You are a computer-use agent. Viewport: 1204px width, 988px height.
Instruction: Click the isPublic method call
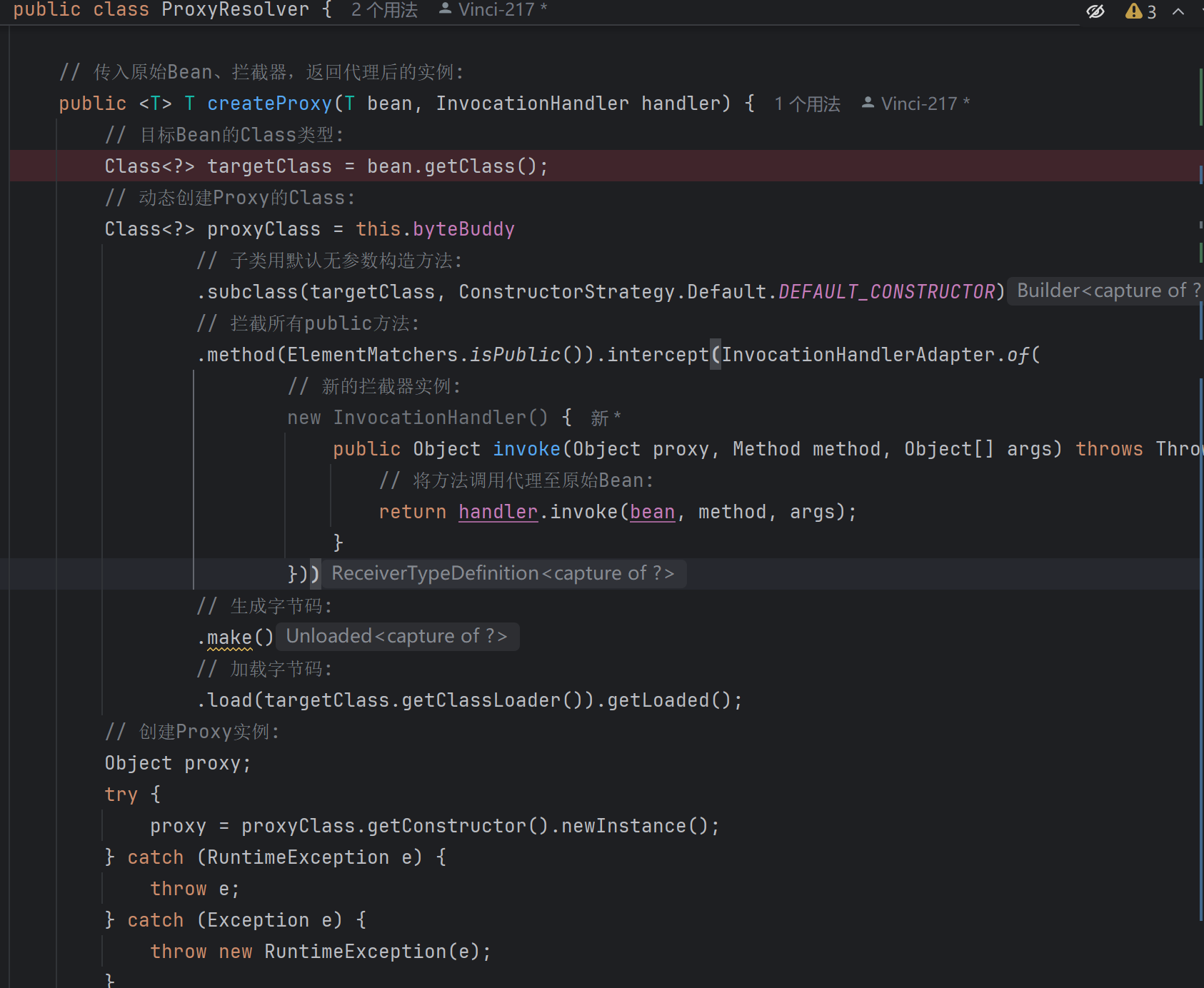[x=515, y=355]
